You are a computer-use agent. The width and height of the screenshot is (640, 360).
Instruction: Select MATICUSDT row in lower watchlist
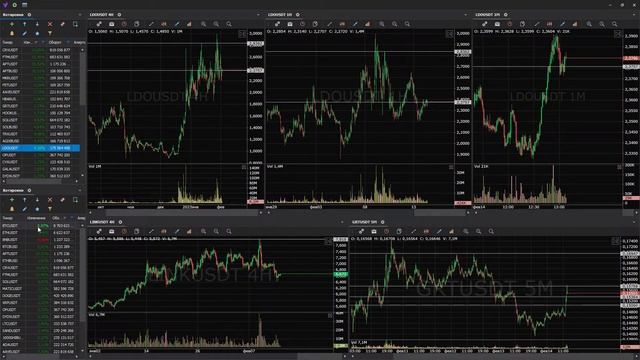pos(40,289)
